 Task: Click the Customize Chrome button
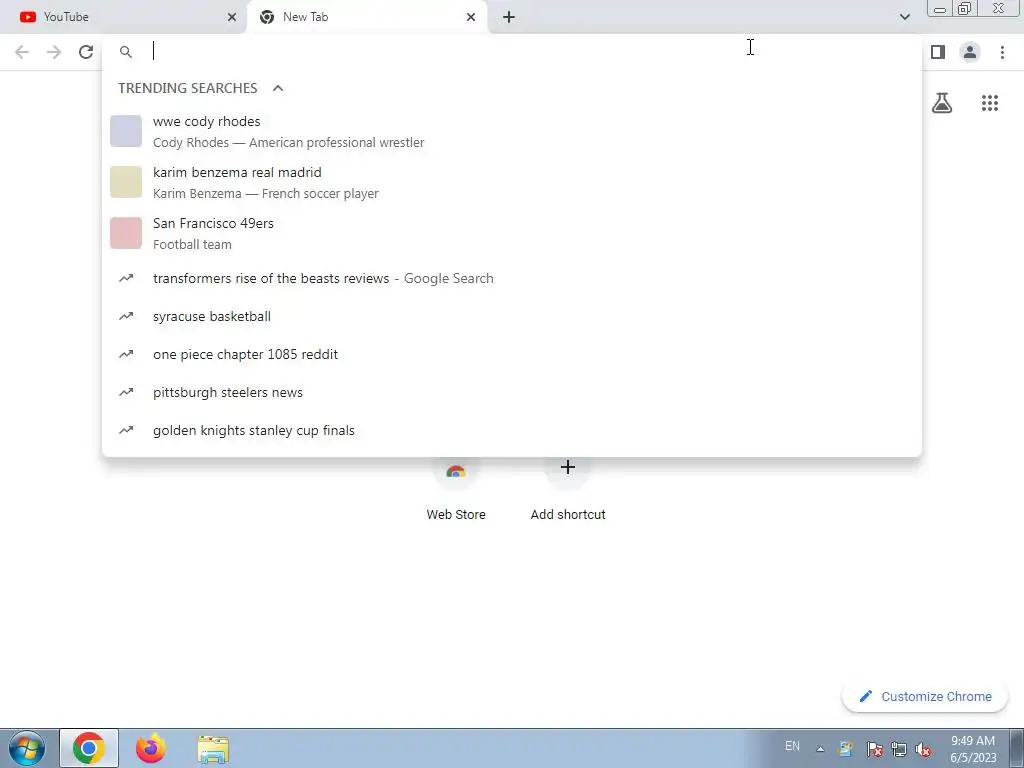[925, 696]
